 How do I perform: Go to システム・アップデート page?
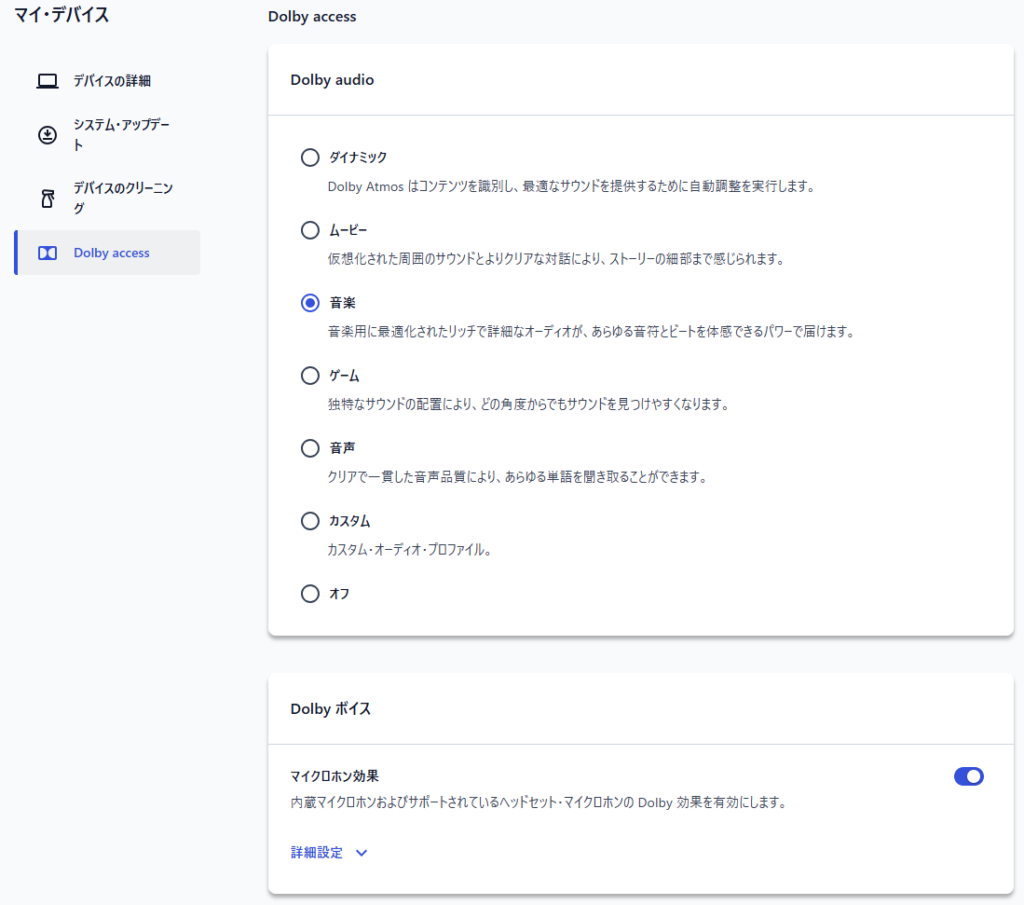click(120, 135)
